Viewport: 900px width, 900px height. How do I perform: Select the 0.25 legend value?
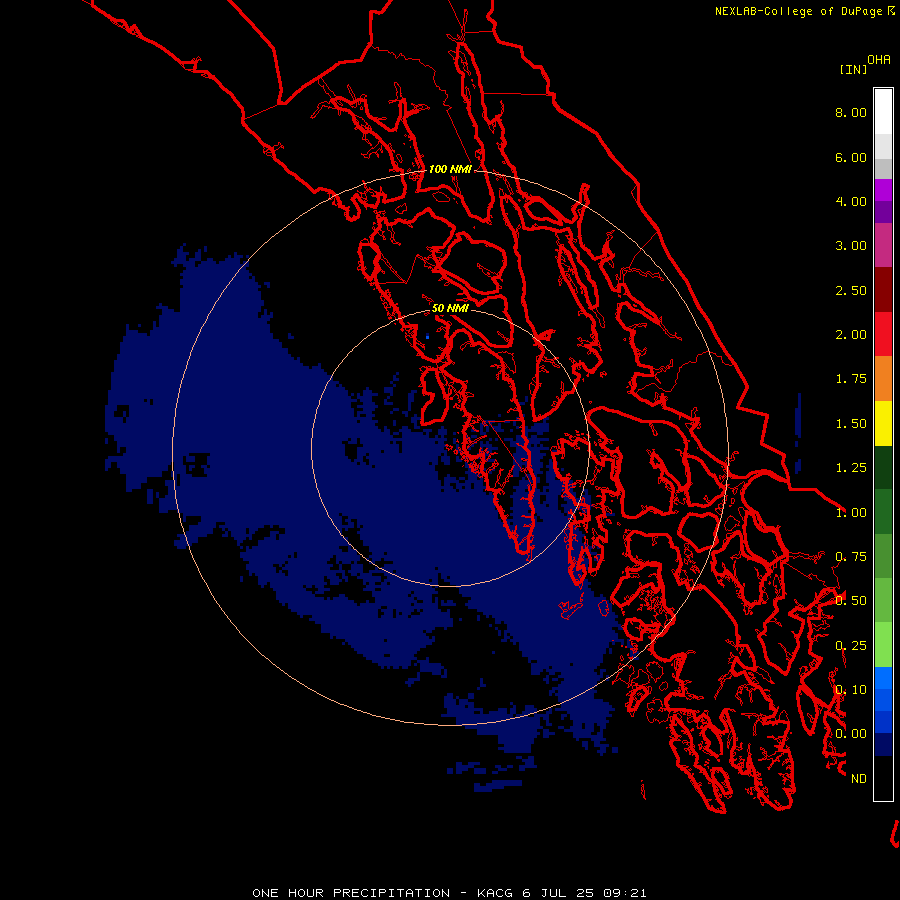coord(851,646)
